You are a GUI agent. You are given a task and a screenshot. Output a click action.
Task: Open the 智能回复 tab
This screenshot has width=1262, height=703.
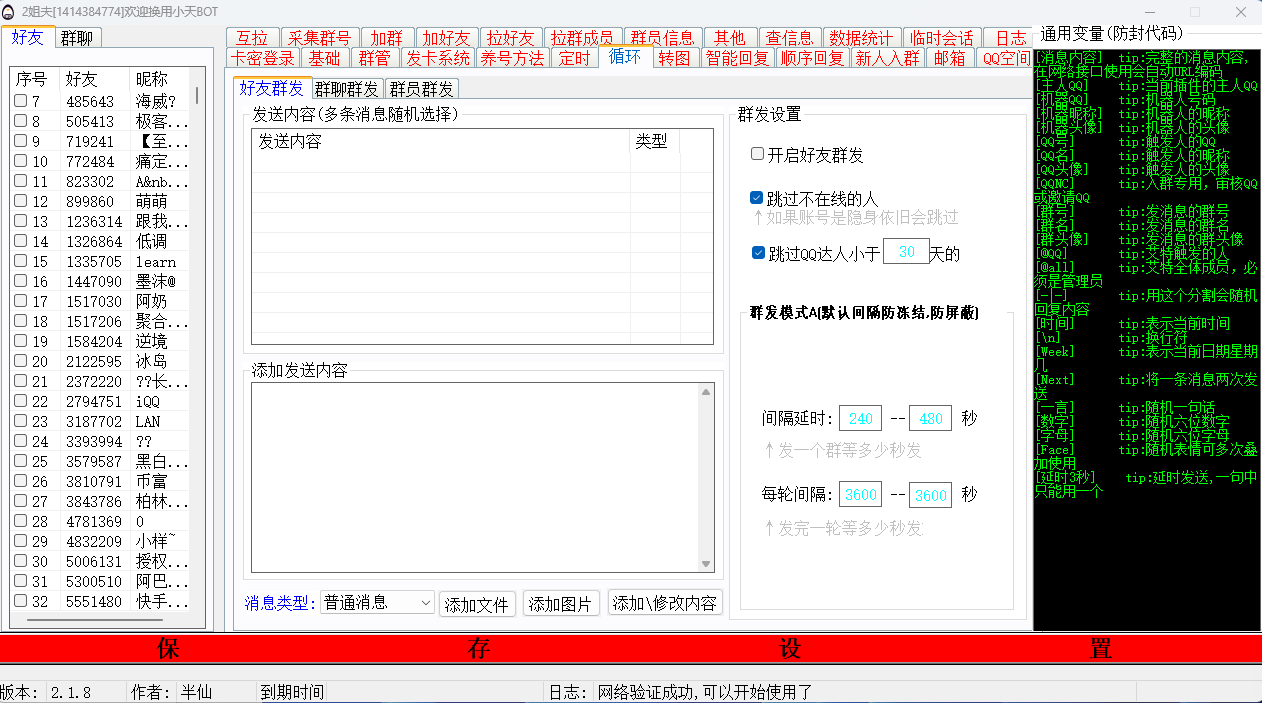(737, 58)
